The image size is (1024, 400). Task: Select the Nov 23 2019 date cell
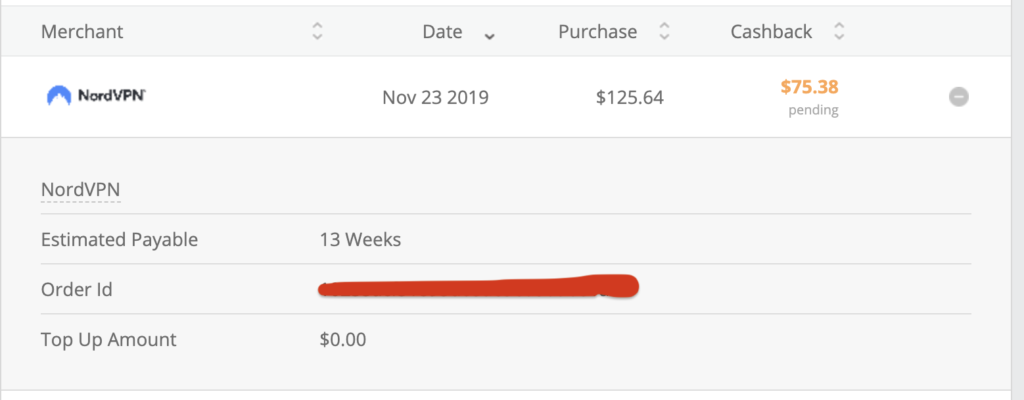[435, 98]
